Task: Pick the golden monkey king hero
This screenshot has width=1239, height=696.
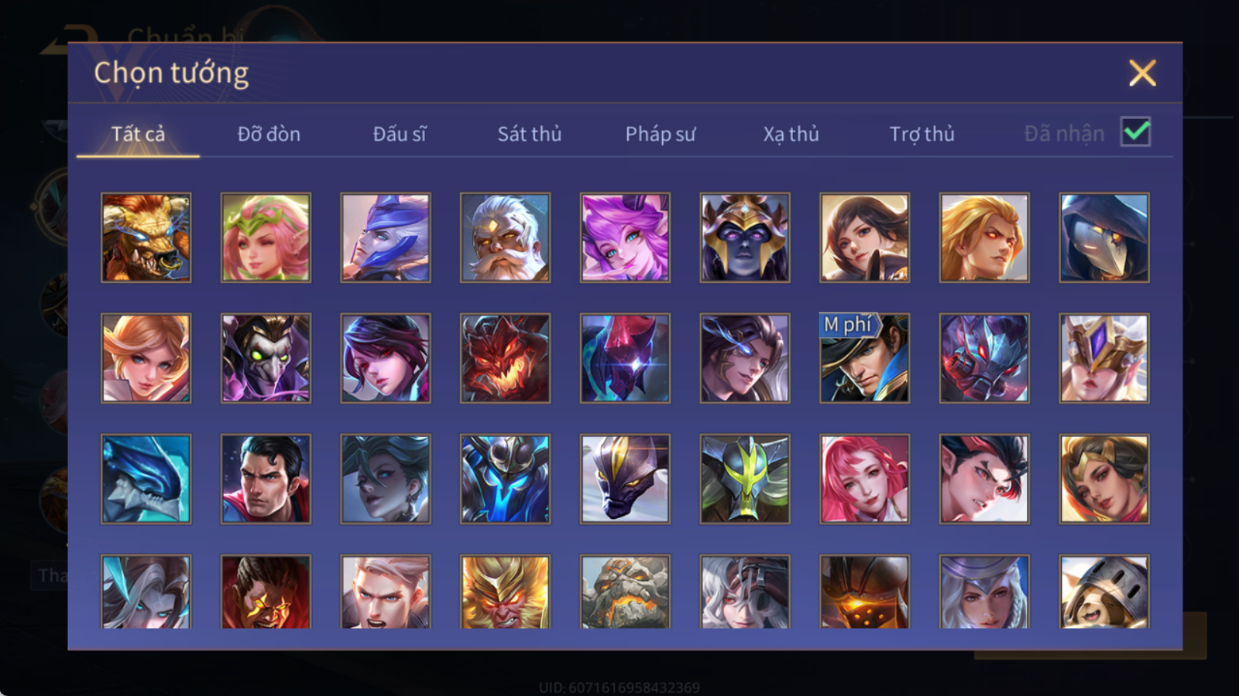Action: [505, 592]
